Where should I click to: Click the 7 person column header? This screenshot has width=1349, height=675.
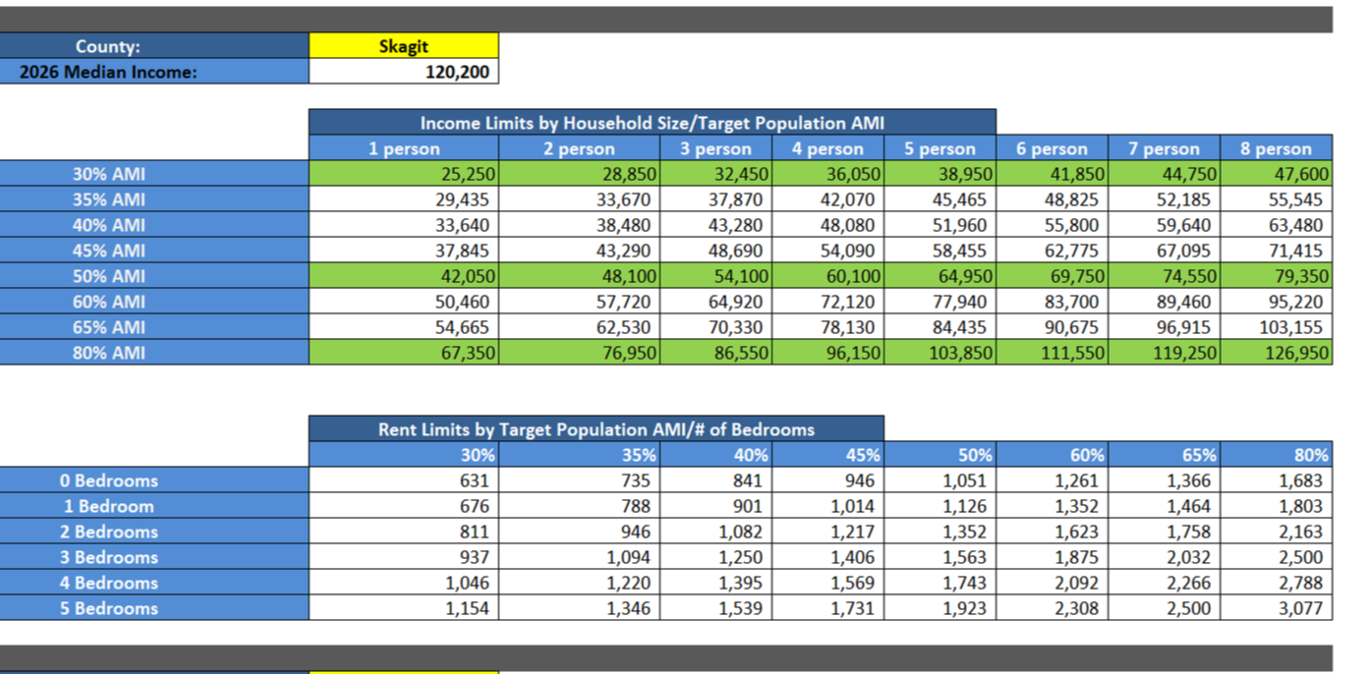[1163, 148]
